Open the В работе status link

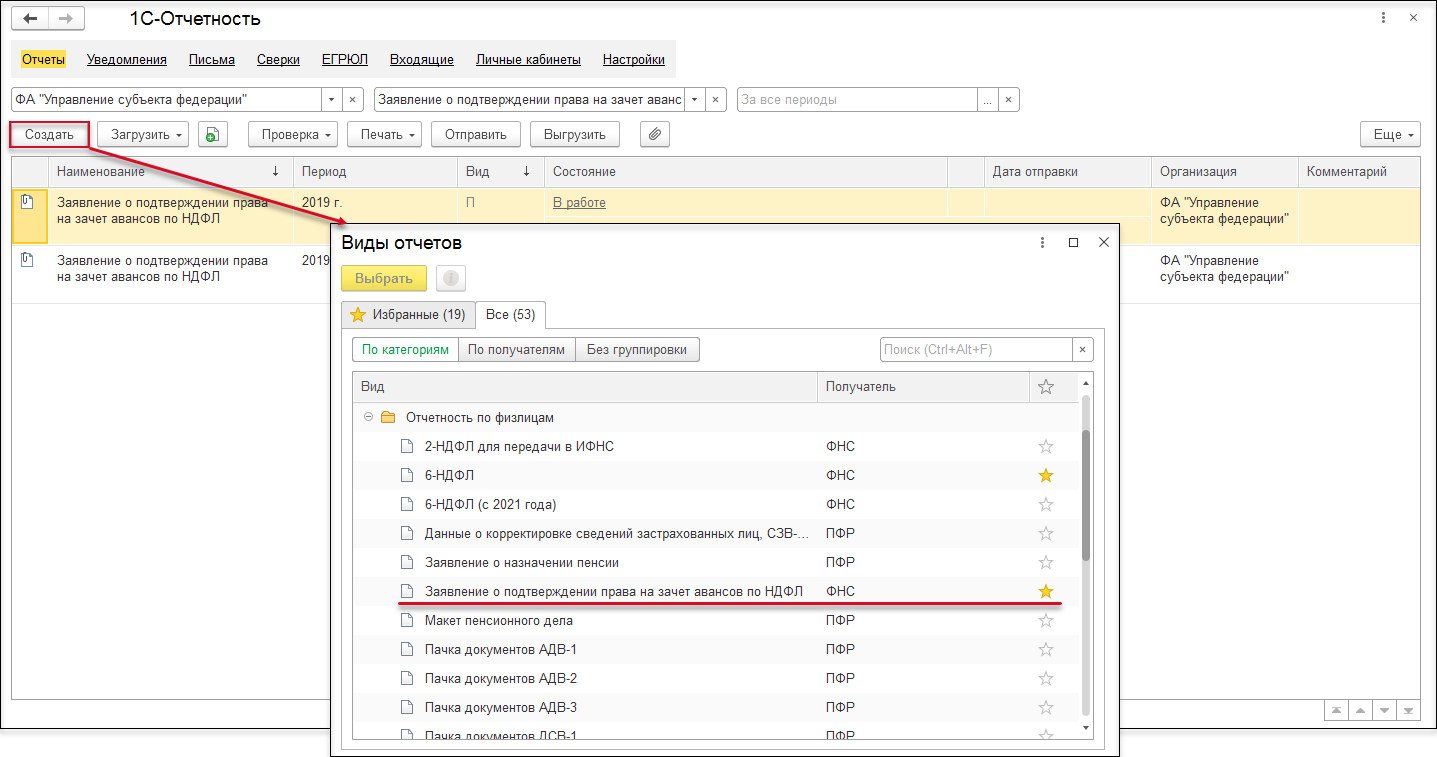(579, 202)
